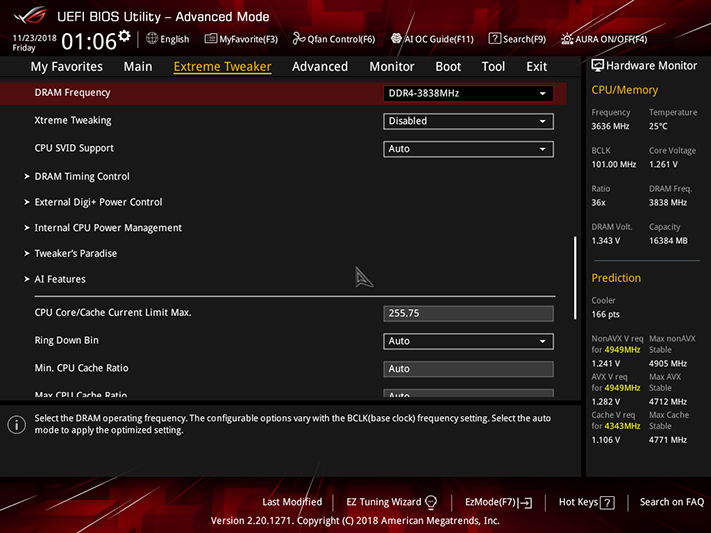Viewport: 711px width, 533px height.
Task: Click the Search(F9) question icon
Action: pos(494,39)
